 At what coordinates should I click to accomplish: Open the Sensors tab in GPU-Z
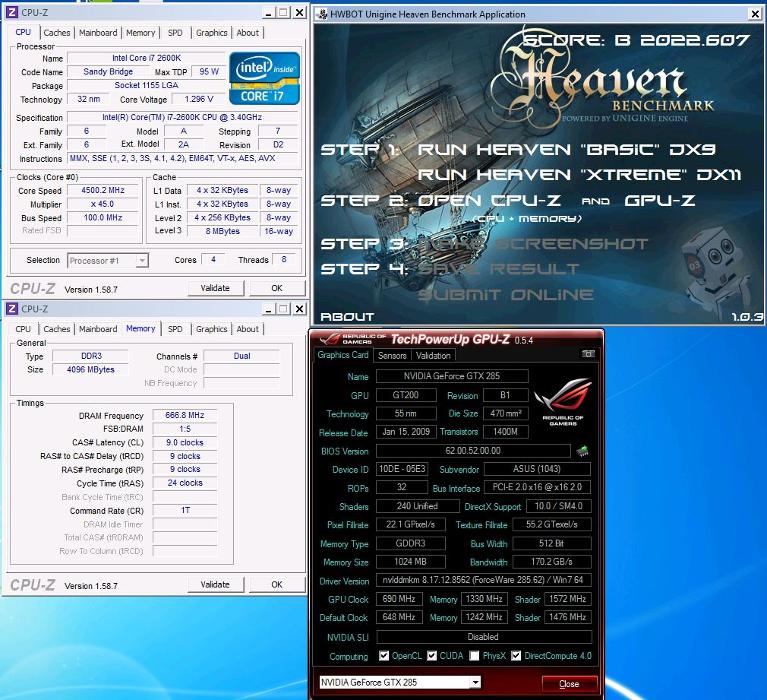tap(392, 356)
